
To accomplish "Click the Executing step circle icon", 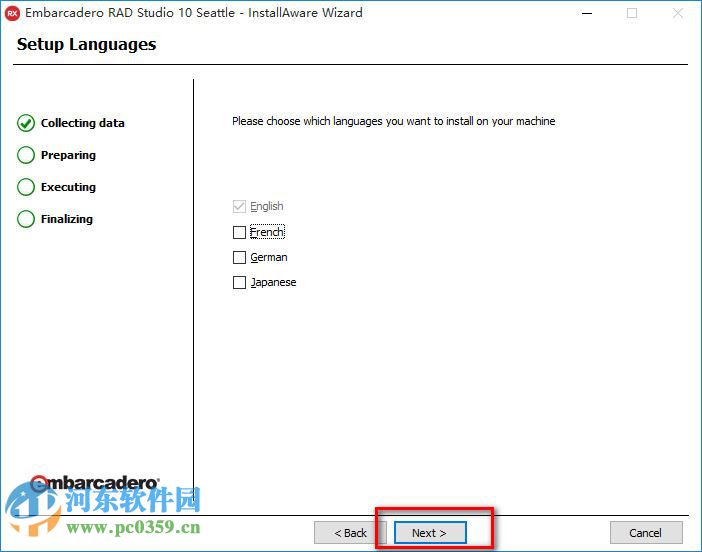I will [x=26, y=187].
